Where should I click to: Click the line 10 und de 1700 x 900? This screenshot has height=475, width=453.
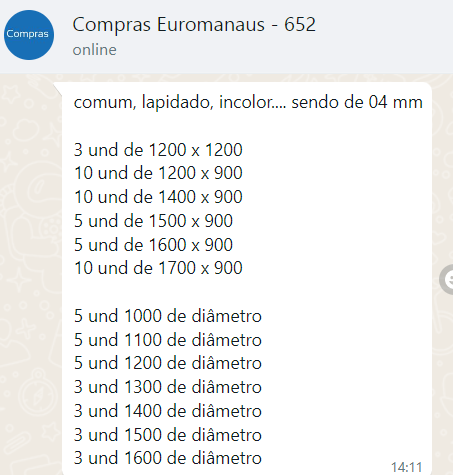pos(158,268)
